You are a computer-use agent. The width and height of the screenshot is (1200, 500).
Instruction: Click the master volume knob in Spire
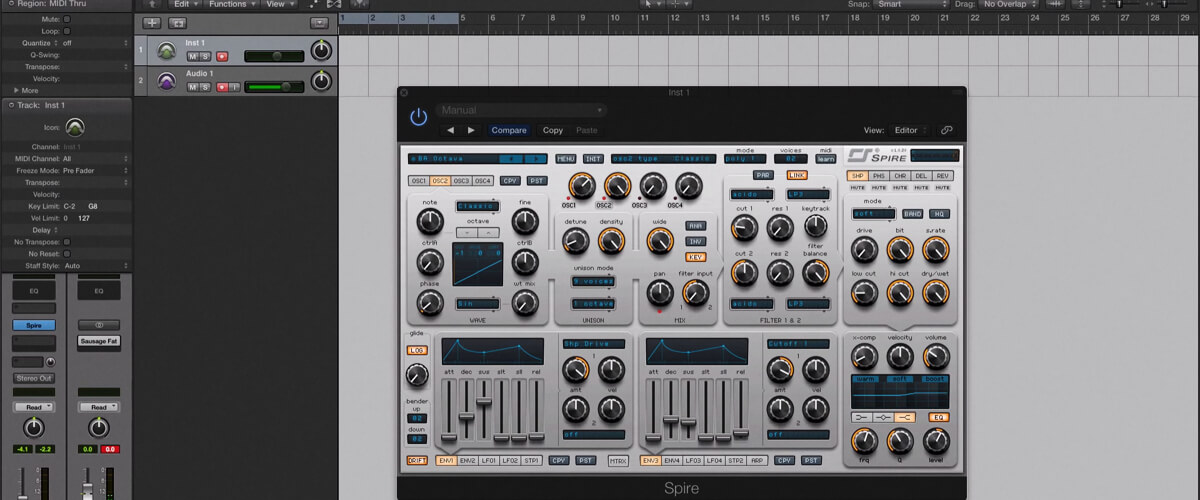[936, 356]
